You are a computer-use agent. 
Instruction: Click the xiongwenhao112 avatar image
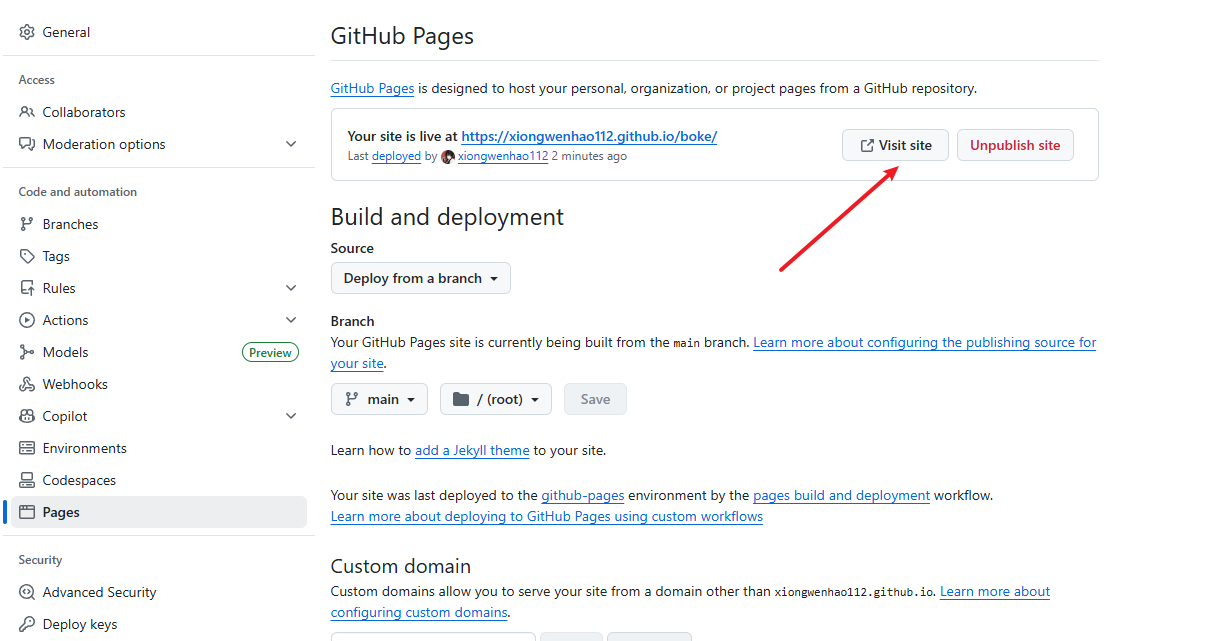(448, 157)
